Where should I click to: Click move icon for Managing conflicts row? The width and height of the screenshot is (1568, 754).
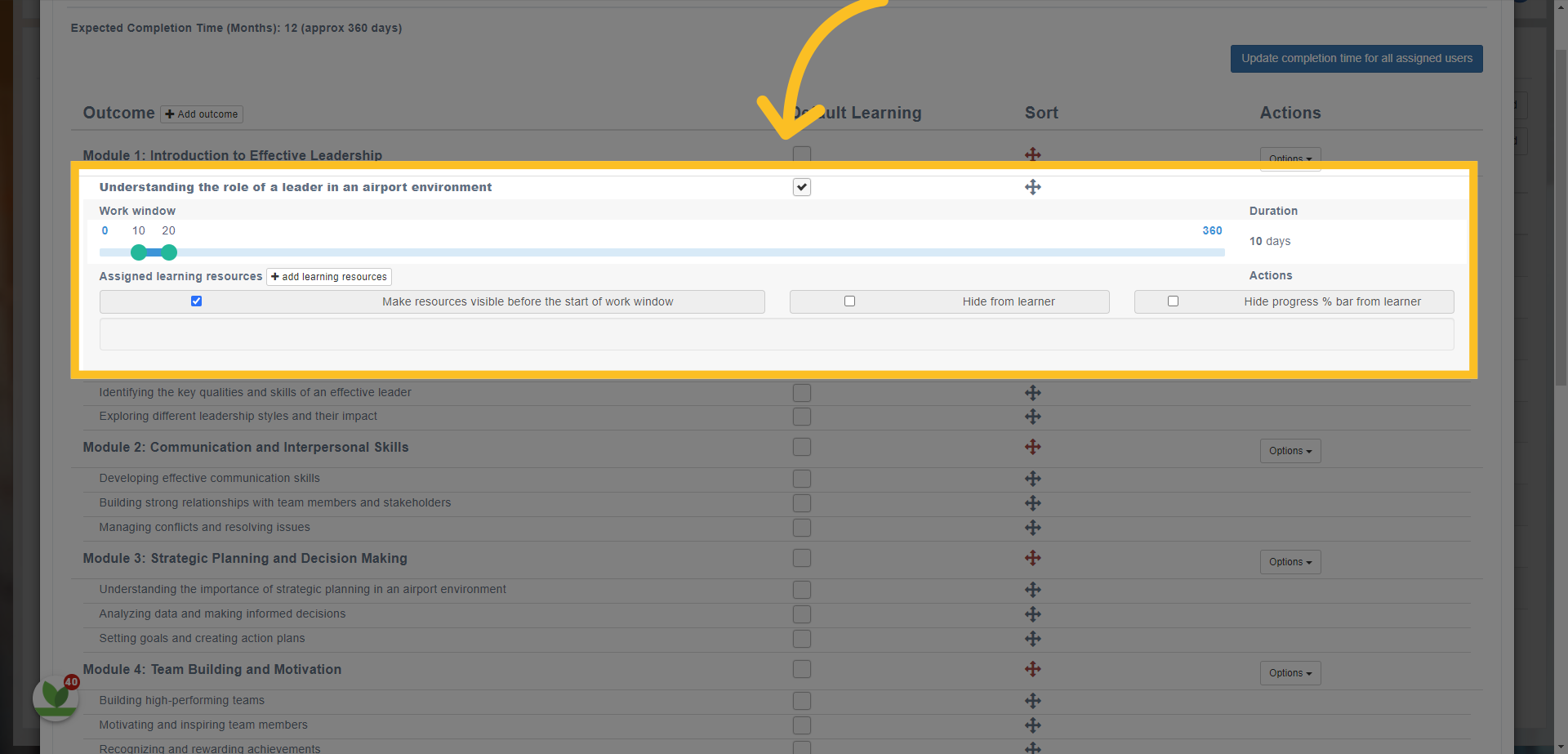point(1033,528)
